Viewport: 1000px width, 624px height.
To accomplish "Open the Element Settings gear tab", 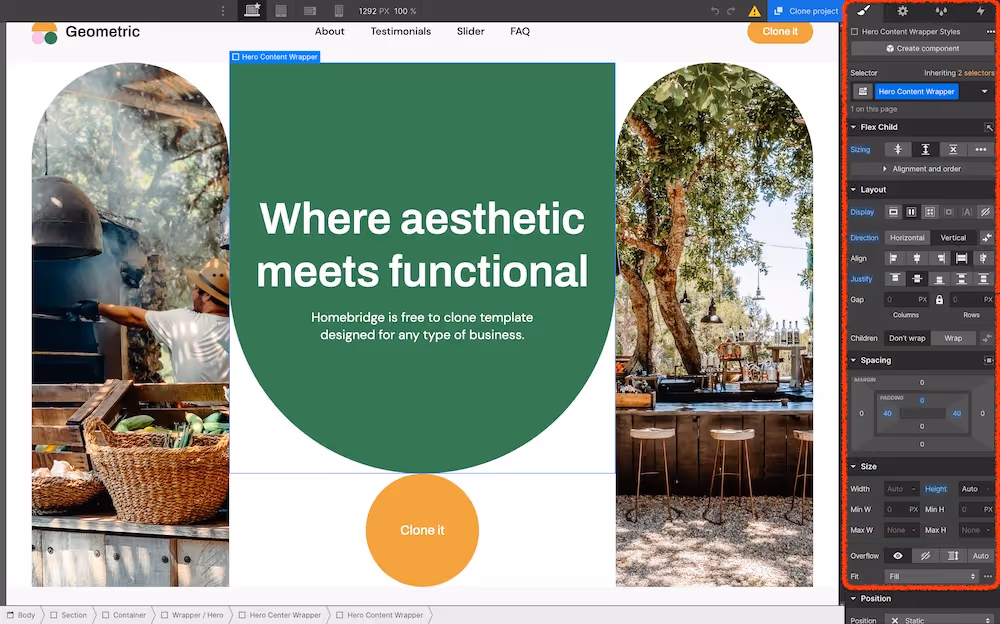I will click(x=902, y=11).
